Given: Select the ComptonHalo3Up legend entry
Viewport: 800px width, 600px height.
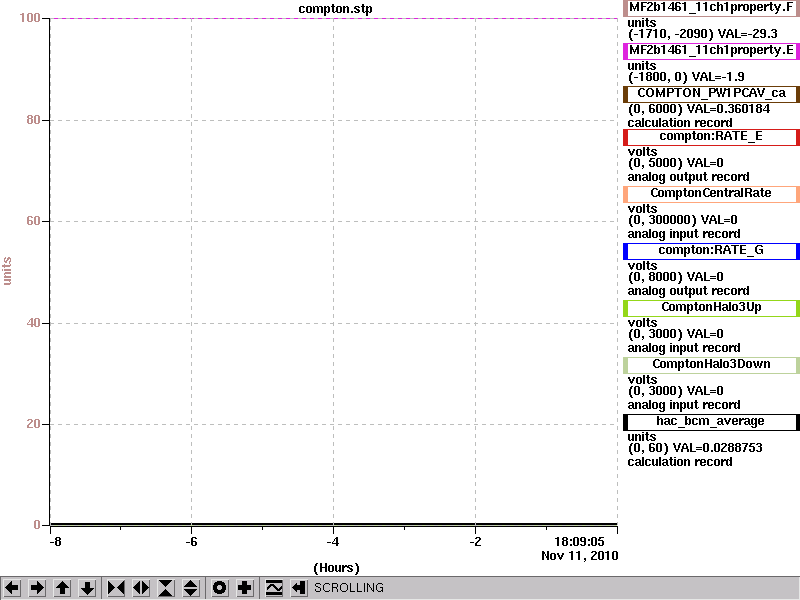Looking at the screenshot, I should pos(711,308).
